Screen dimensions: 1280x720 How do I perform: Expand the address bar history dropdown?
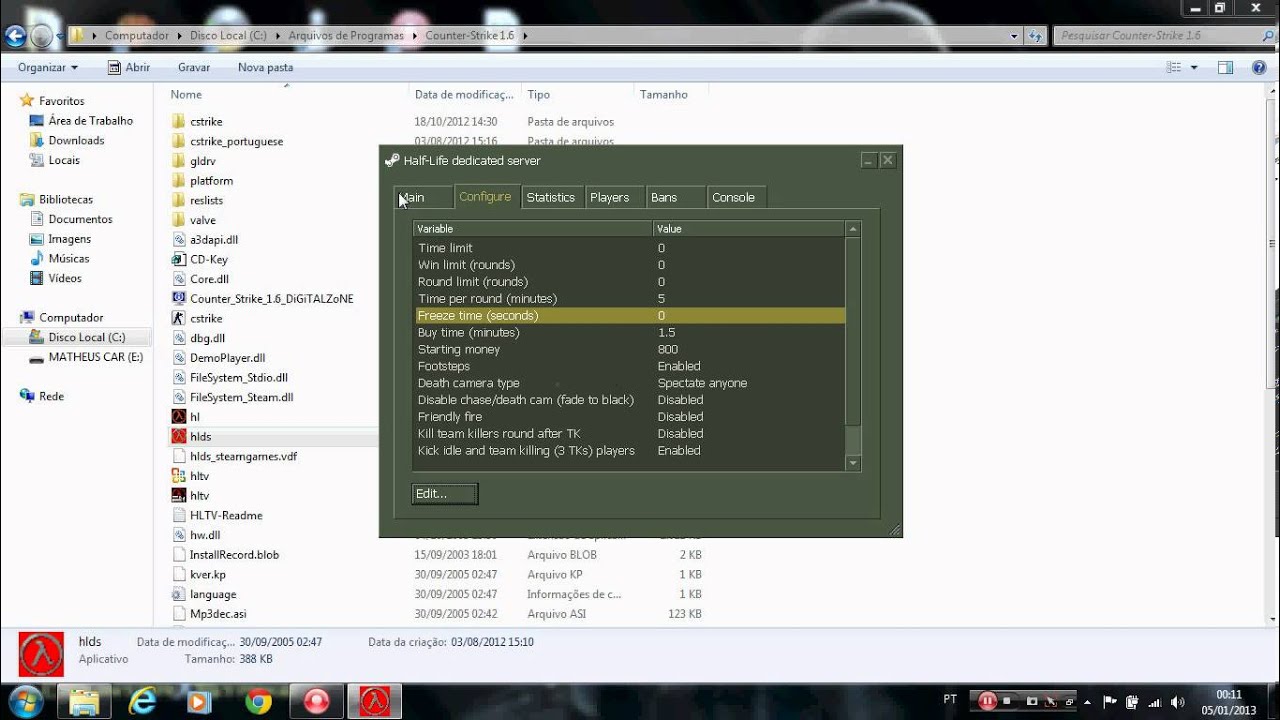1014,36
